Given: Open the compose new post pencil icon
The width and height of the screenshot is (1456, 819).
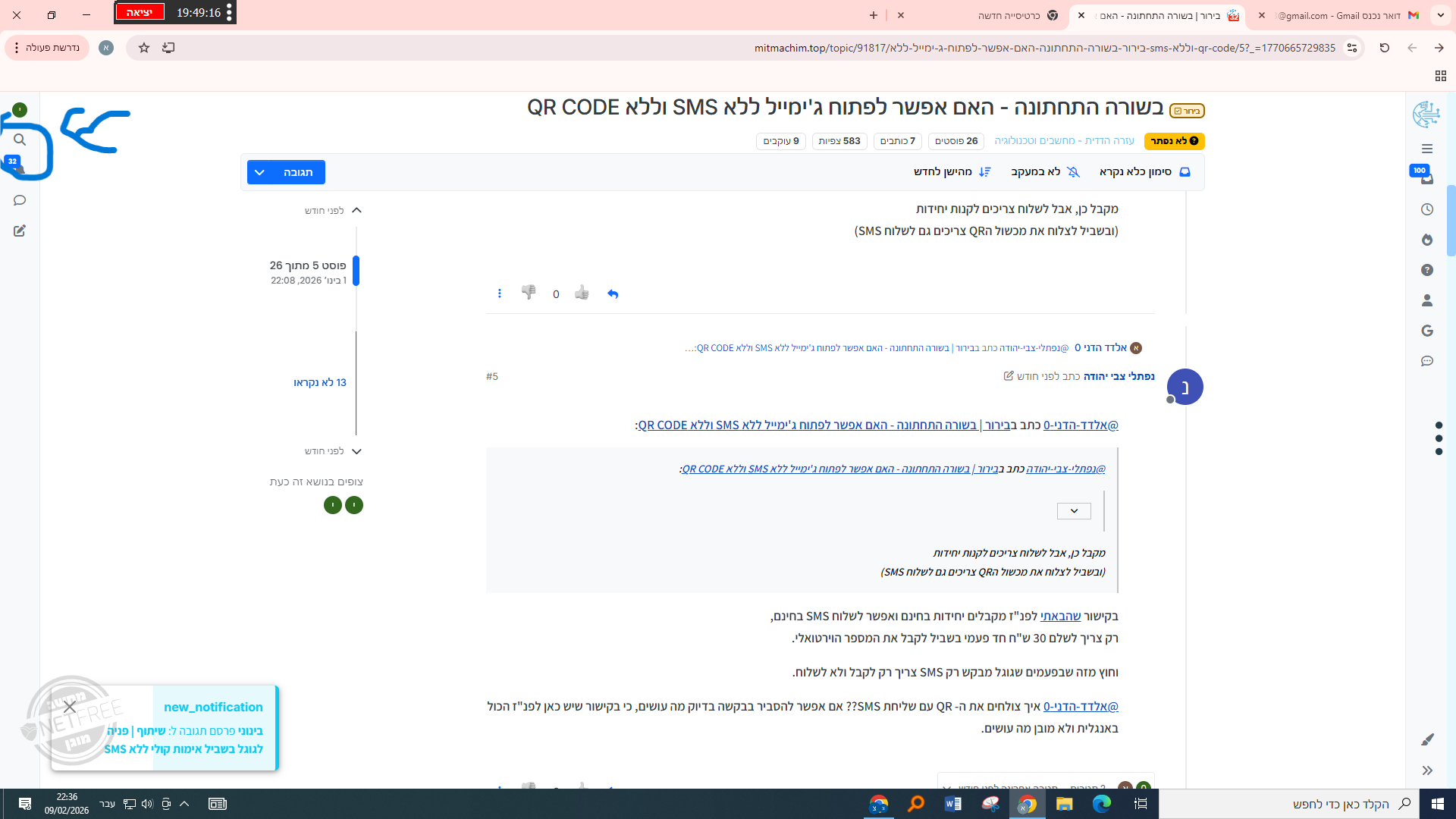Looking at the screenshot, I should 20,231.
